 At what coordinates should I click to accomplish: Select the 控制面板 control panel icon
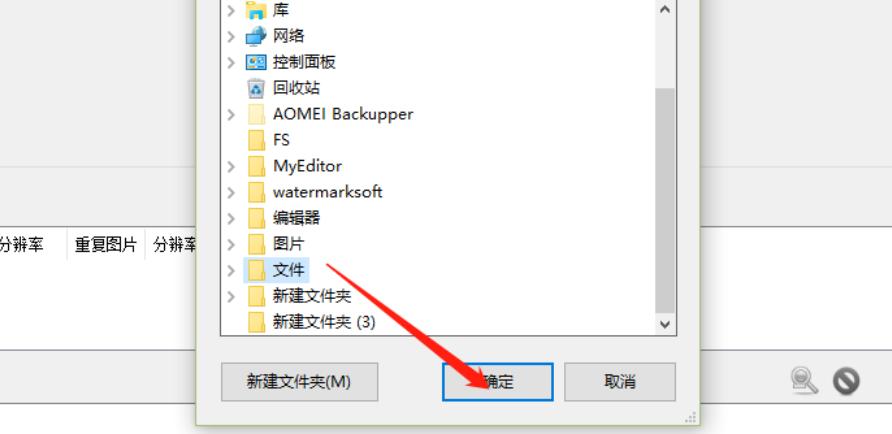[257, 62]
